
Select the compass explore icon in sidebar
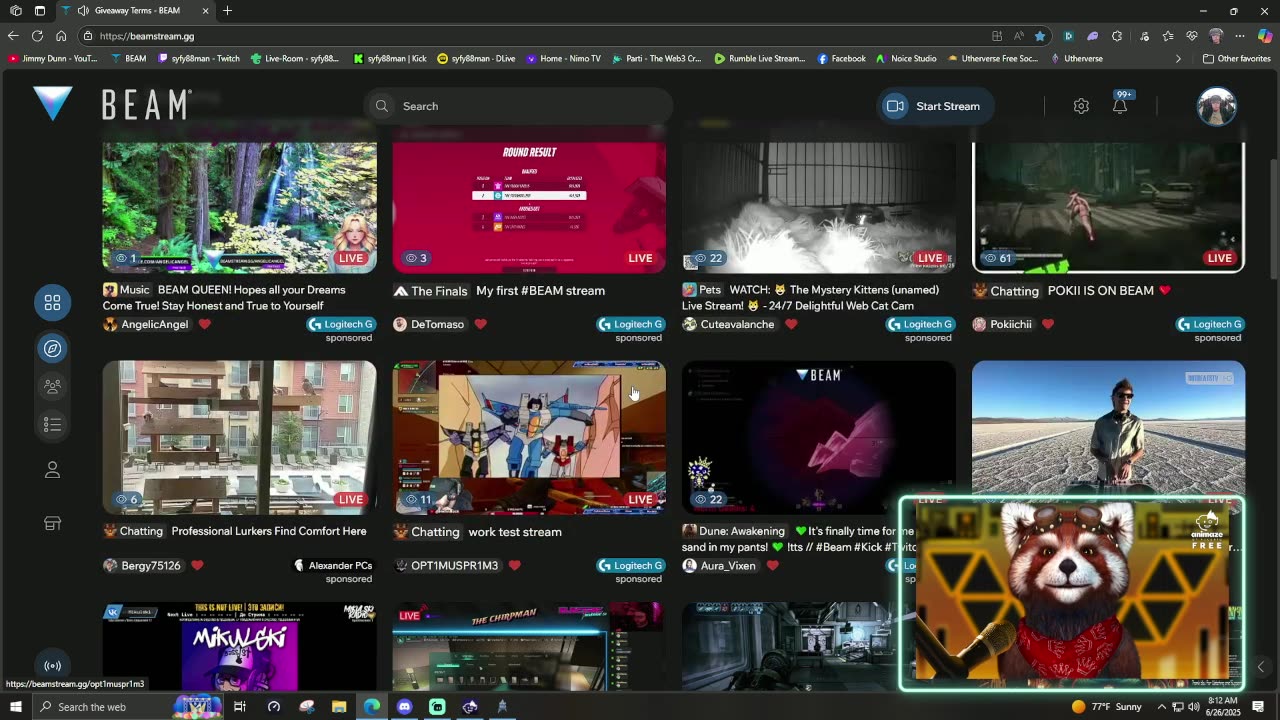(53, 348)
